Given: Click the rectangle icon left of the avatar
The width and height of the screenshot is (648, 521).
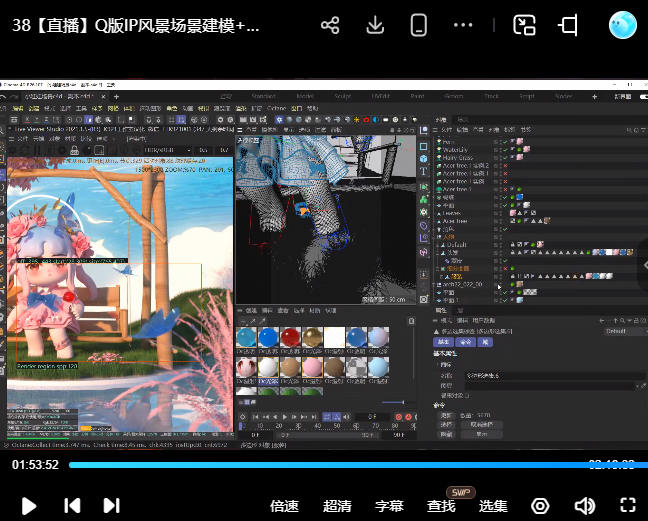Looking at the screenshot, I should 569,25.
